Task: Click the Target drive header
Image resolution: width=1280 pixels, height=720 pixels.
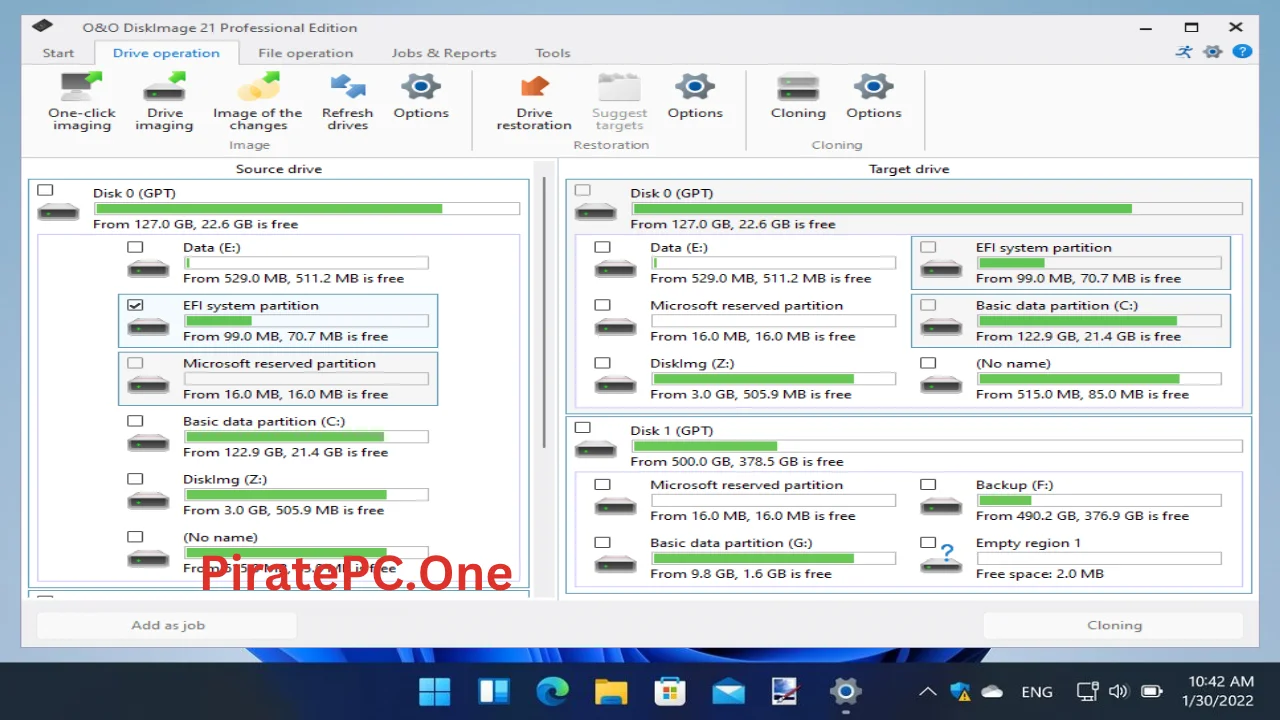Action: [909, 169]
